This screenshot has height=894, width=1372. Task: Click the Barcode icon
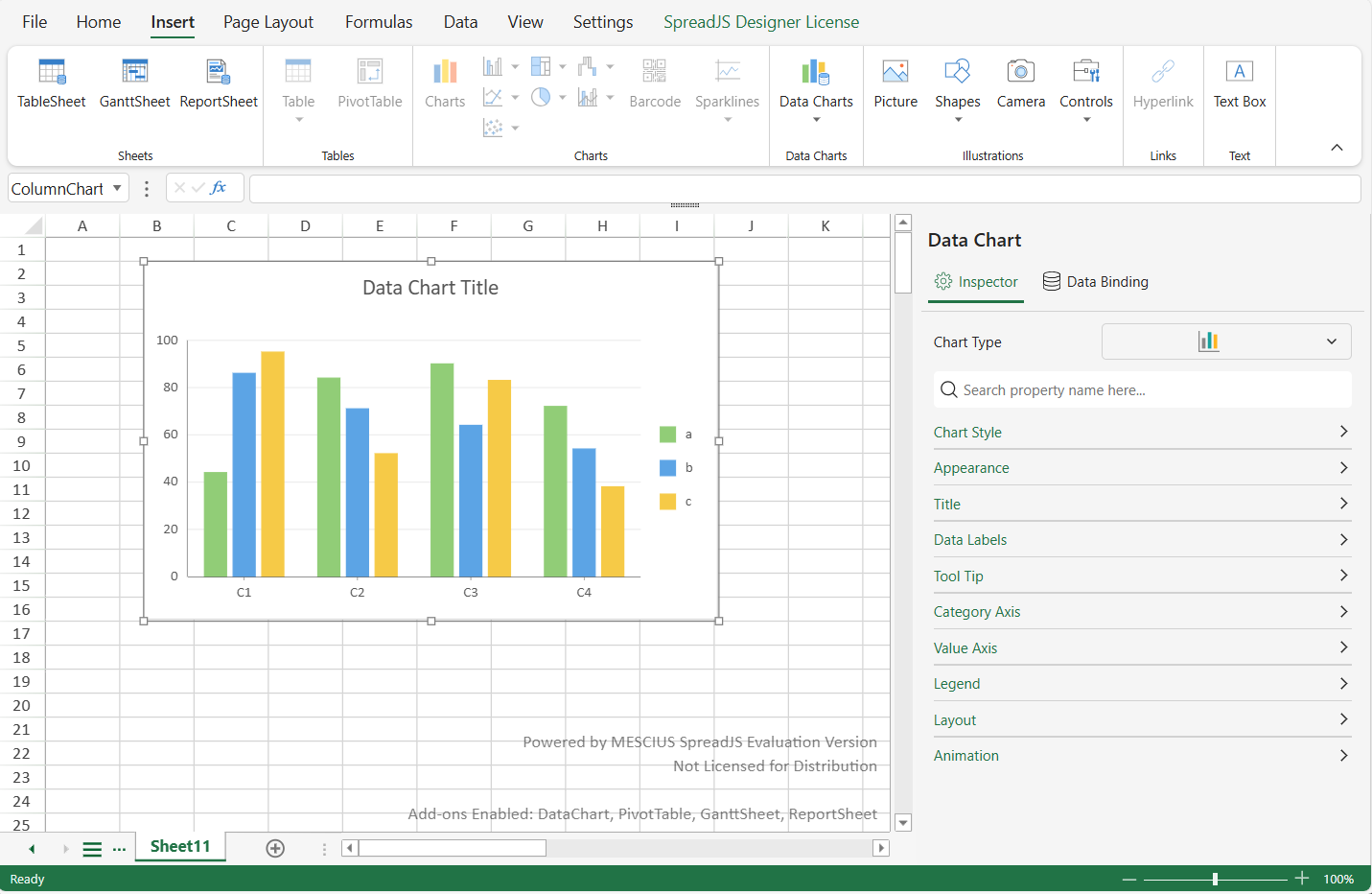655,71
